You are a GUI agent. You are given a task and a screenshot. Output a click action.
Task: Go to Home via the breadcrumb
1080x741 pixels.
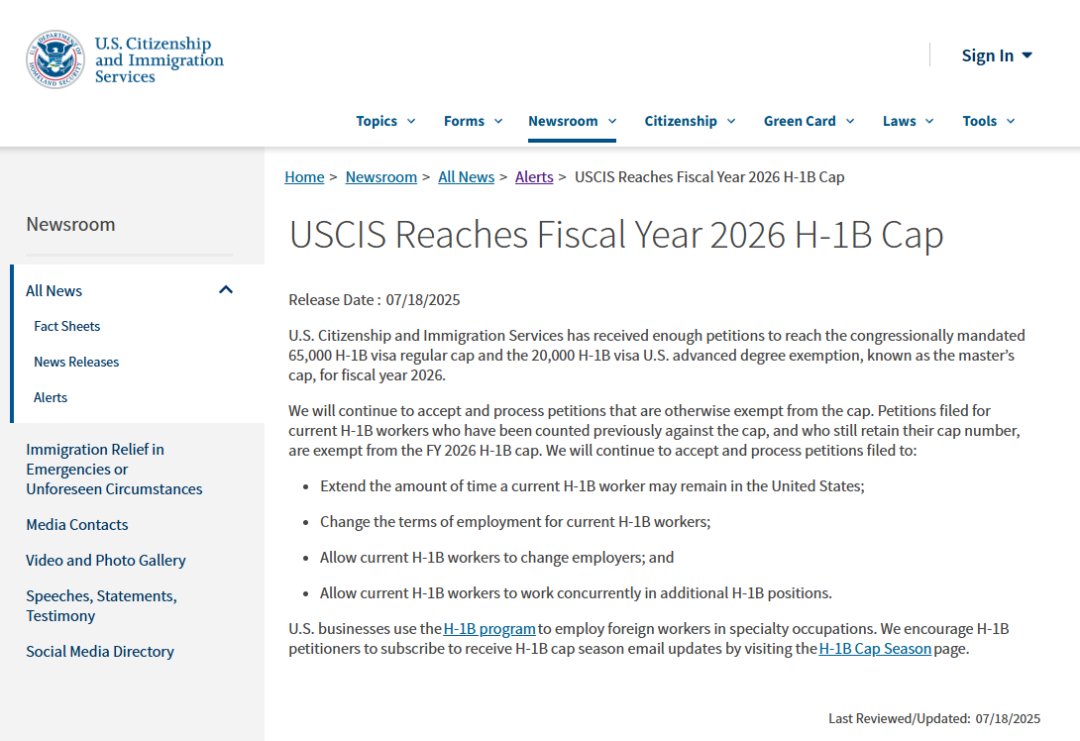(x=304, y=177)
